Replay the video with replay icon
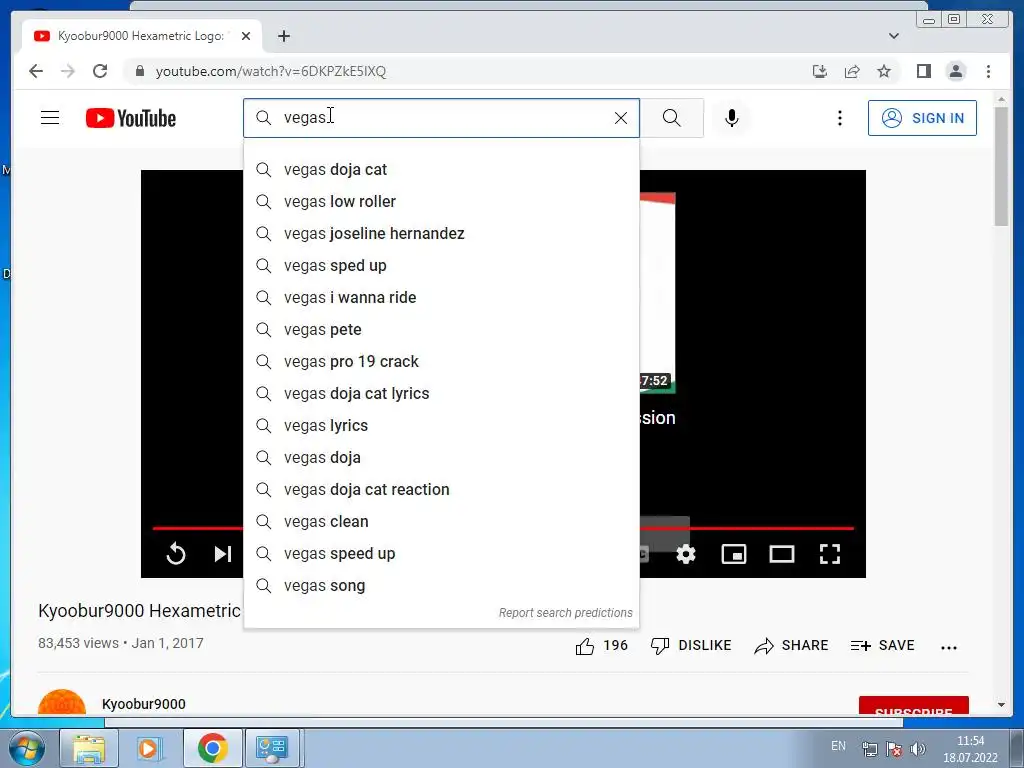This screenshot has height=768, width=1024. pos(176,554)
